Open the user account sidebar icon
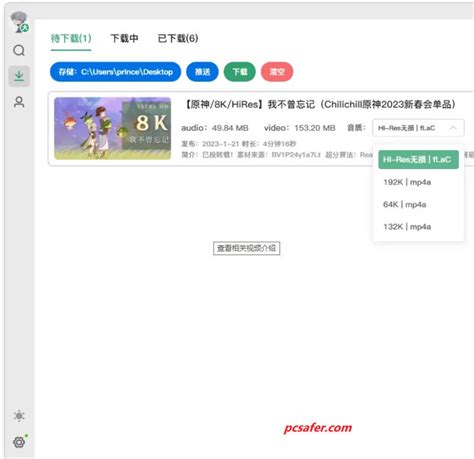474x459 pixels. (19, 102)
